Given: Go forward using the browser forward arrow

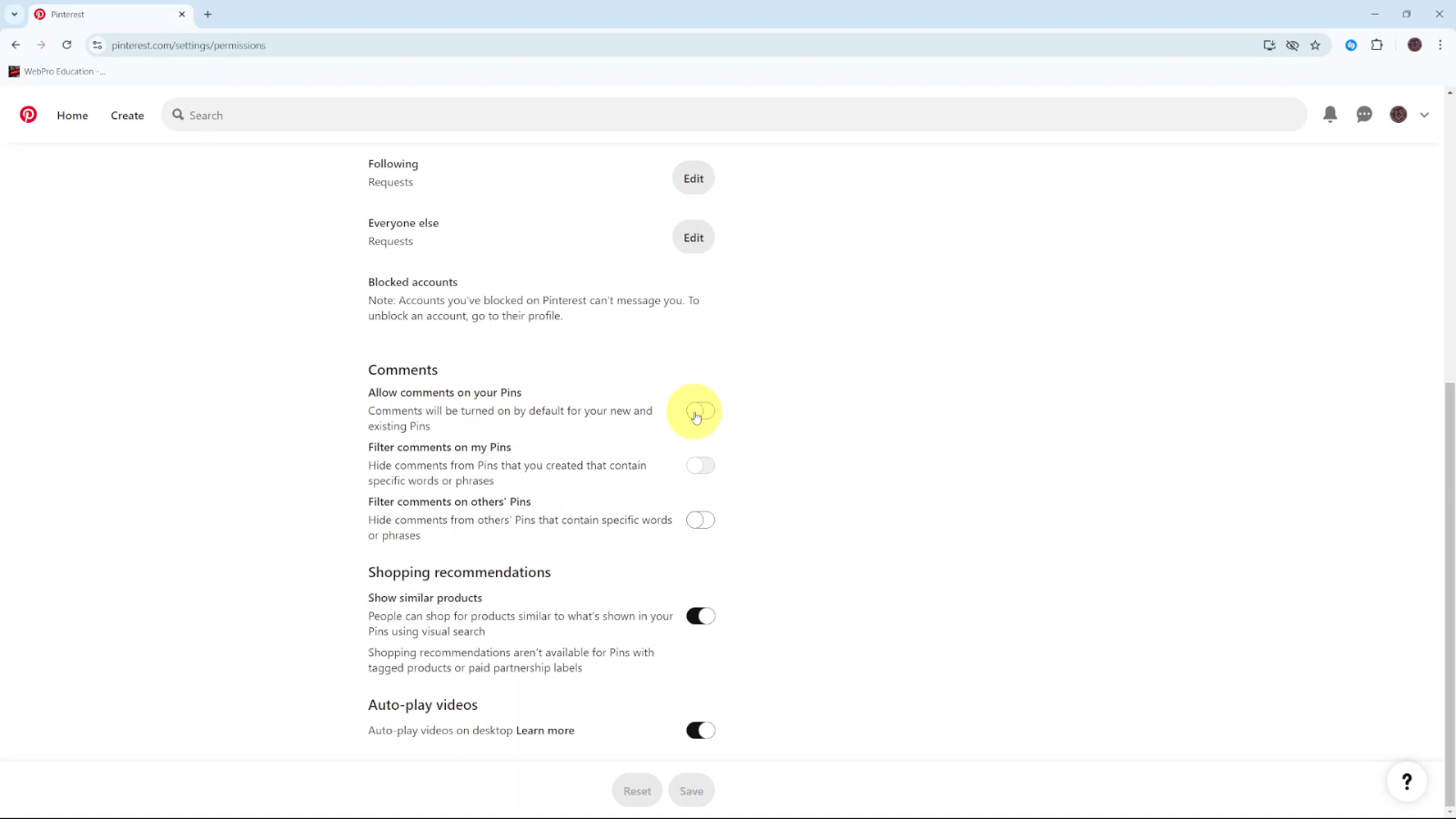Looking at the screenshot, I should pos(41,45).
